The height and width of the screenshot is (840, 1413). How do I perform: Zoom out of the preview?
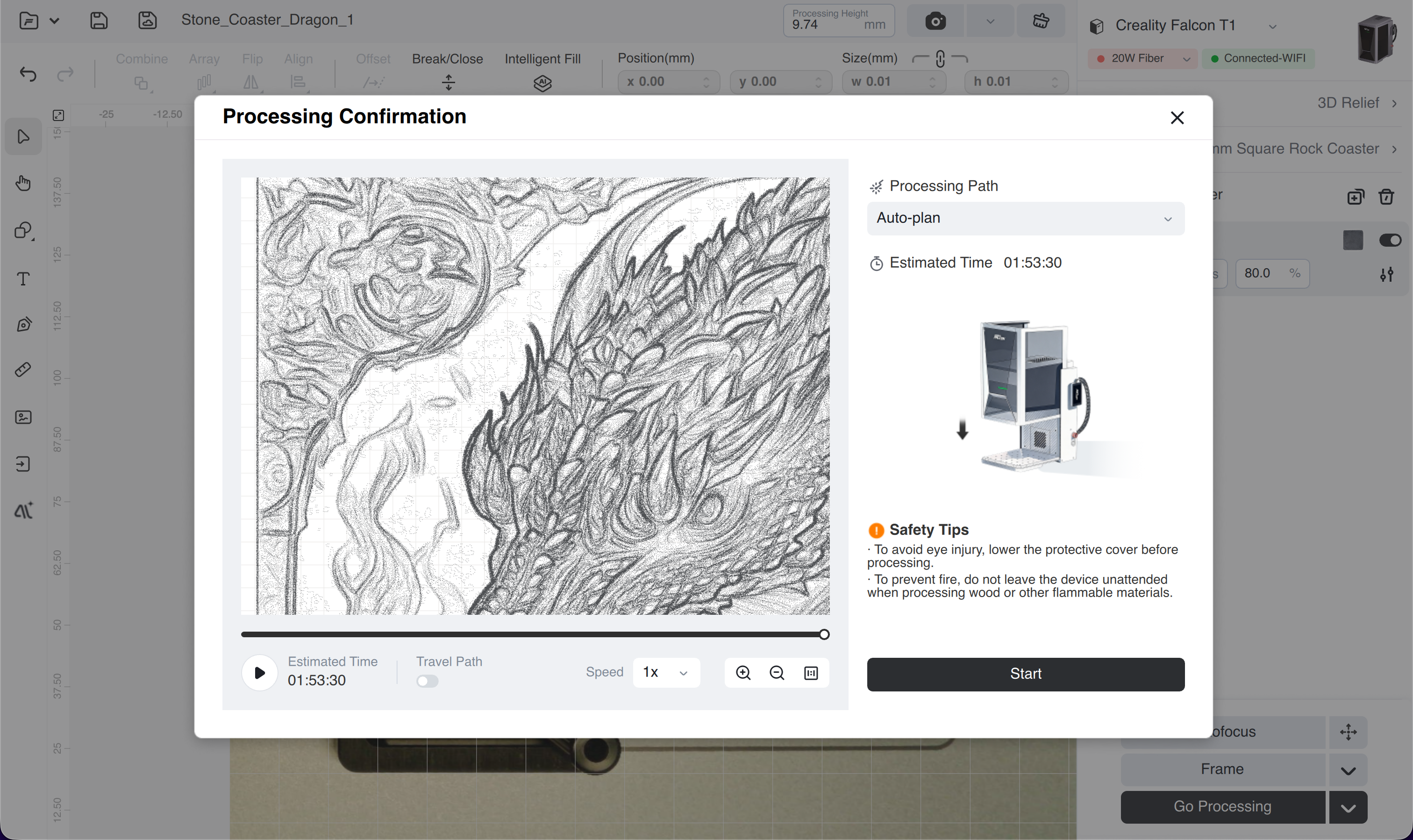[x=777, y=672]
